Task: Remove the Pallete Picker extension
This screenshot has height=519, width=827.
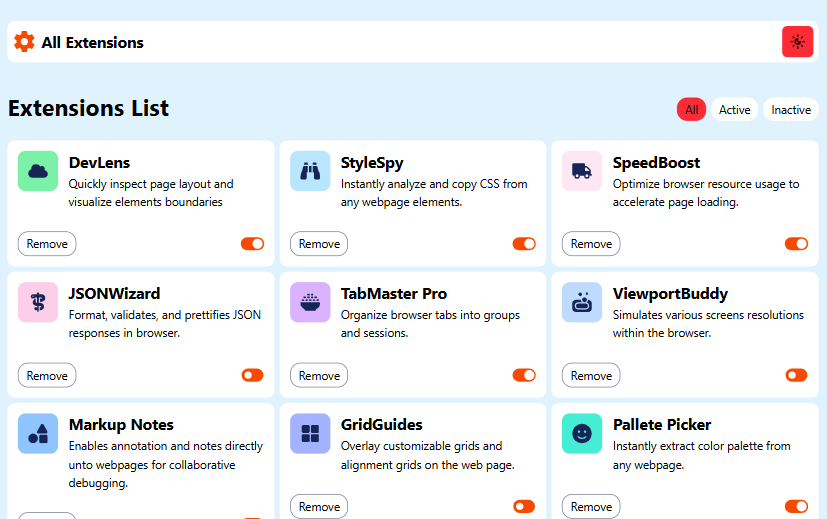Action: (x=591, y=506)
